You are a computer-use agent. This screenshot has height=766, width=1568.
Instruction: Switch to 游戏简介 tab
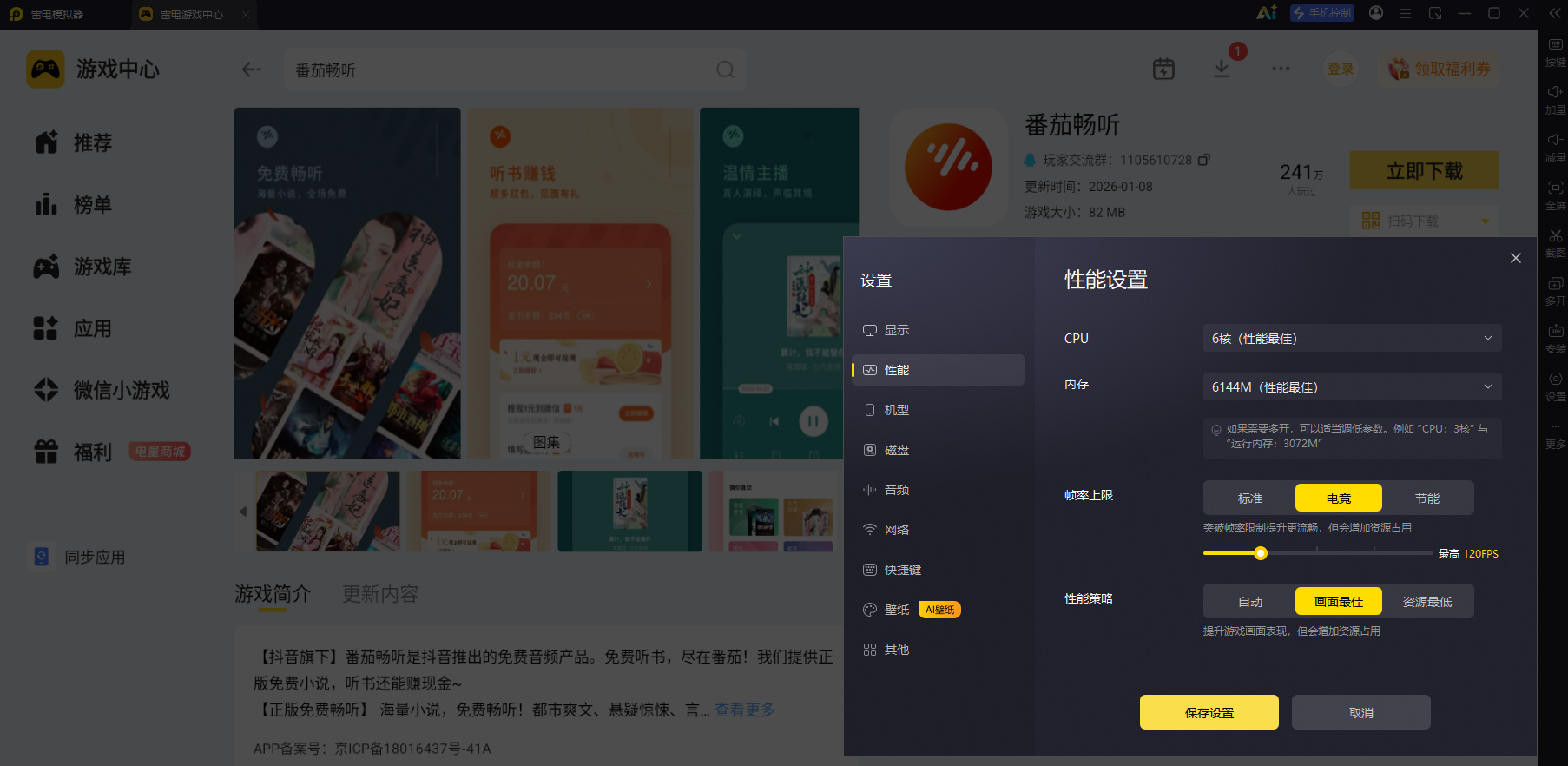(273, 594)
